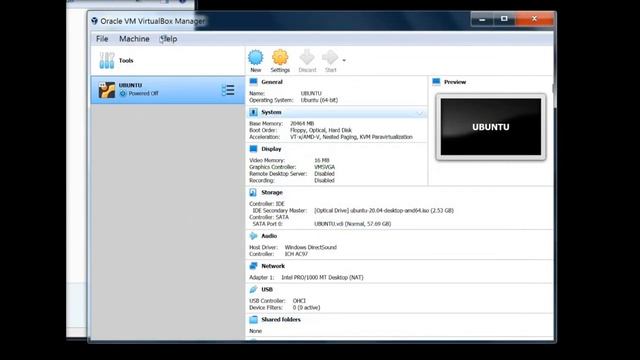Open the Network settings header link
This screenshot has width=640, height=360.
click(x=273, y=266)
